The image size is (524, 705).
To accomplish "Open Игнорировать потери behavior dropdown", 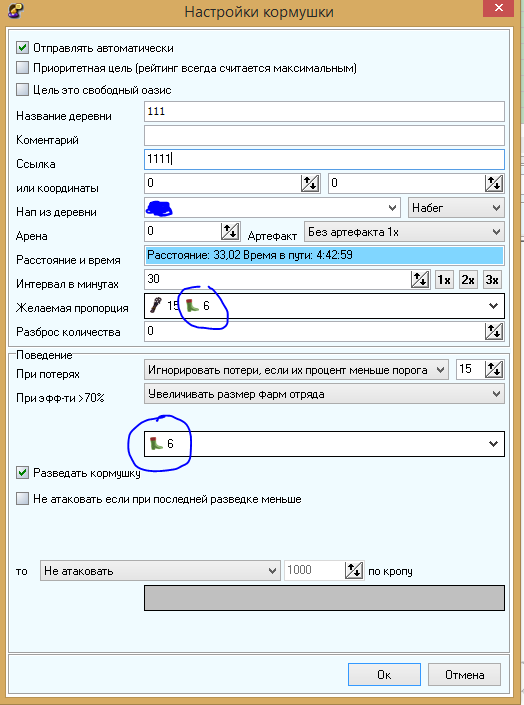I will click(296, 370).
